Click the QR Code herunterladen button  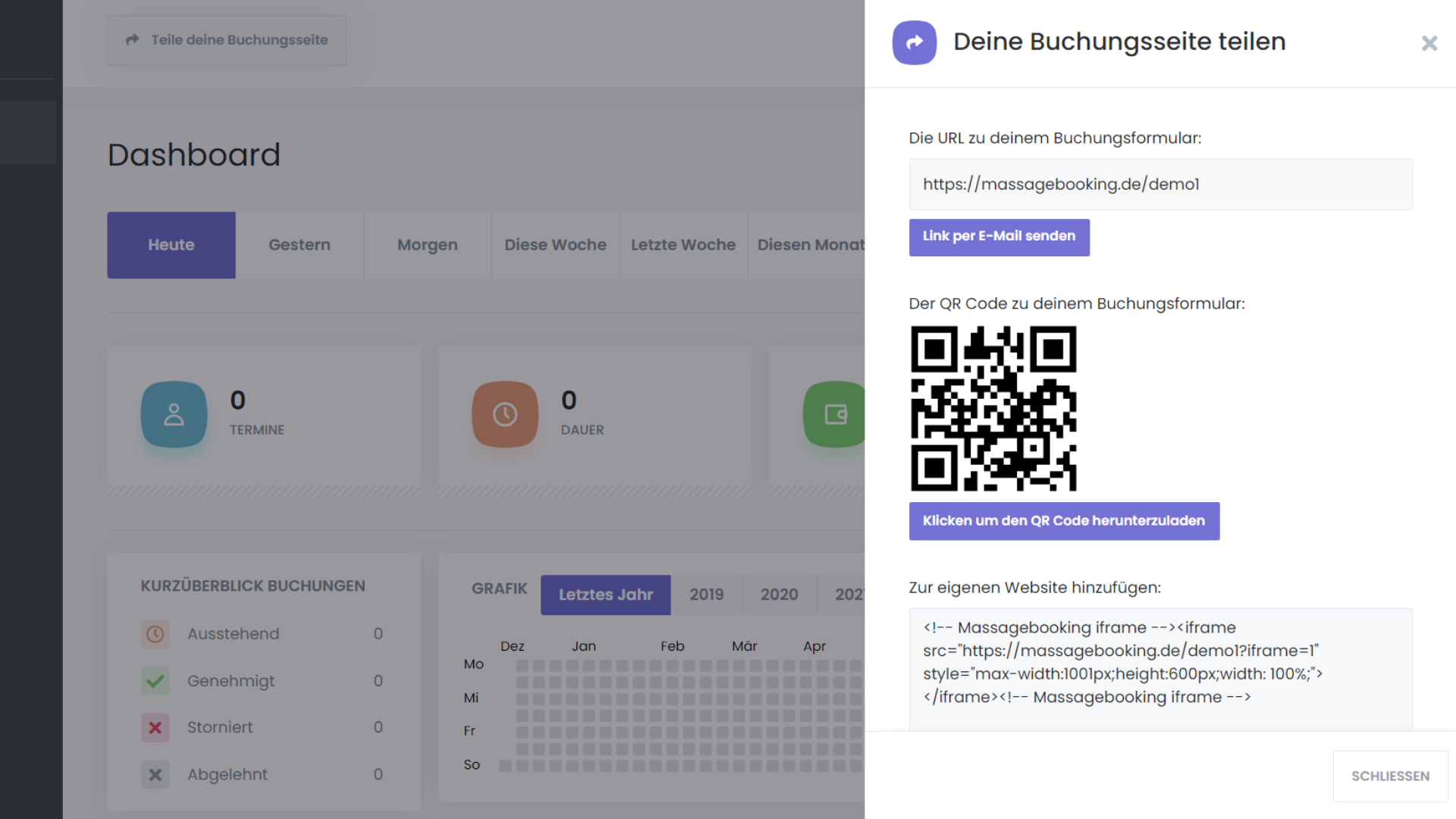(1064, 521)
